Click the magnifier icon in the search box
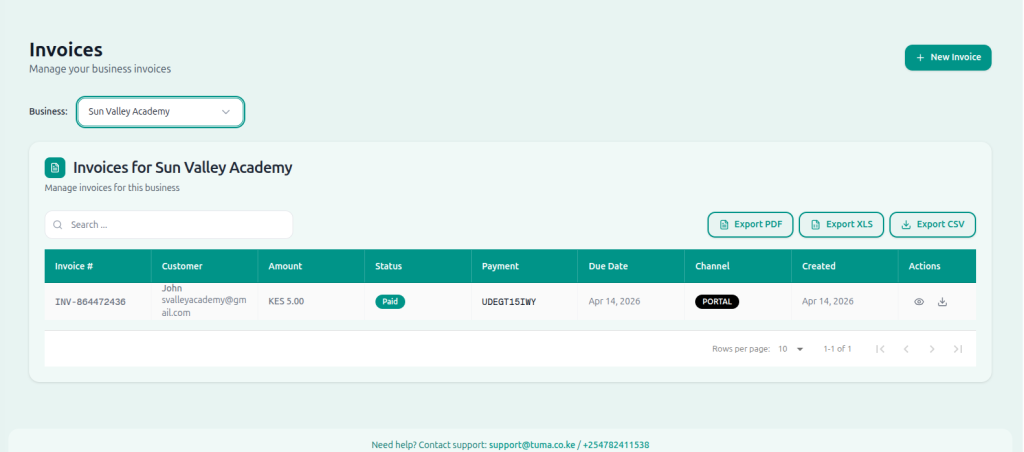This screenshot has height=452, width=1024. click(x=58, y=225)
